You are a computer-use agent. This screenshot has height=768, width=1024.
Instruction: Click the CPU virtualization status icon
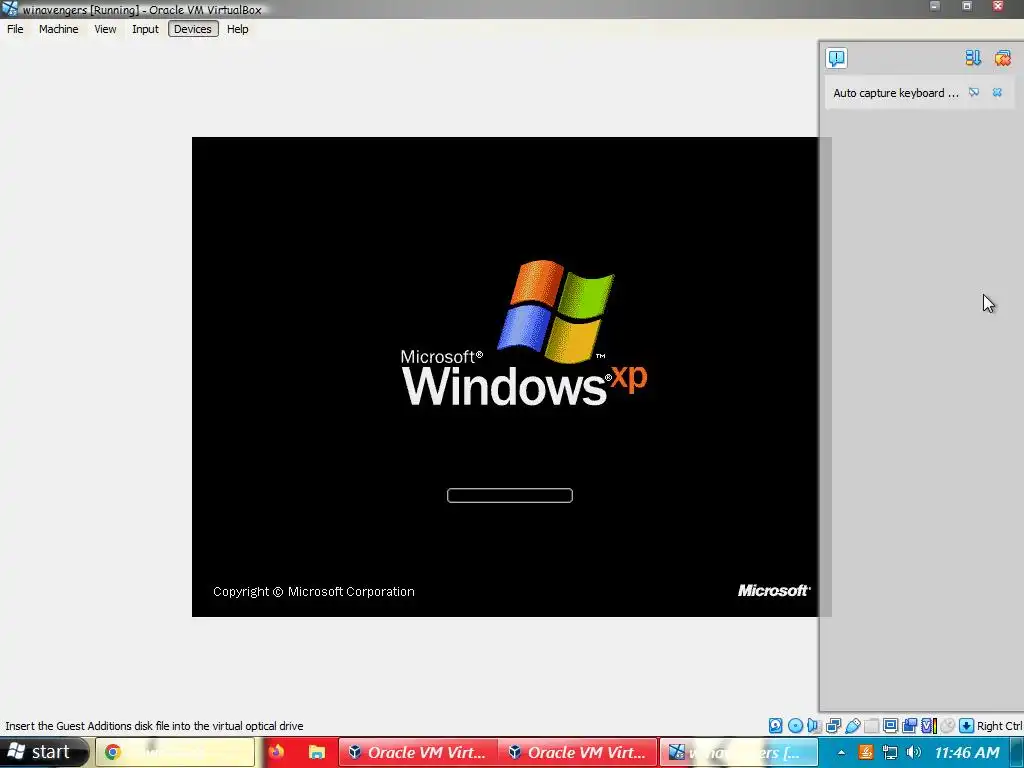929,726
